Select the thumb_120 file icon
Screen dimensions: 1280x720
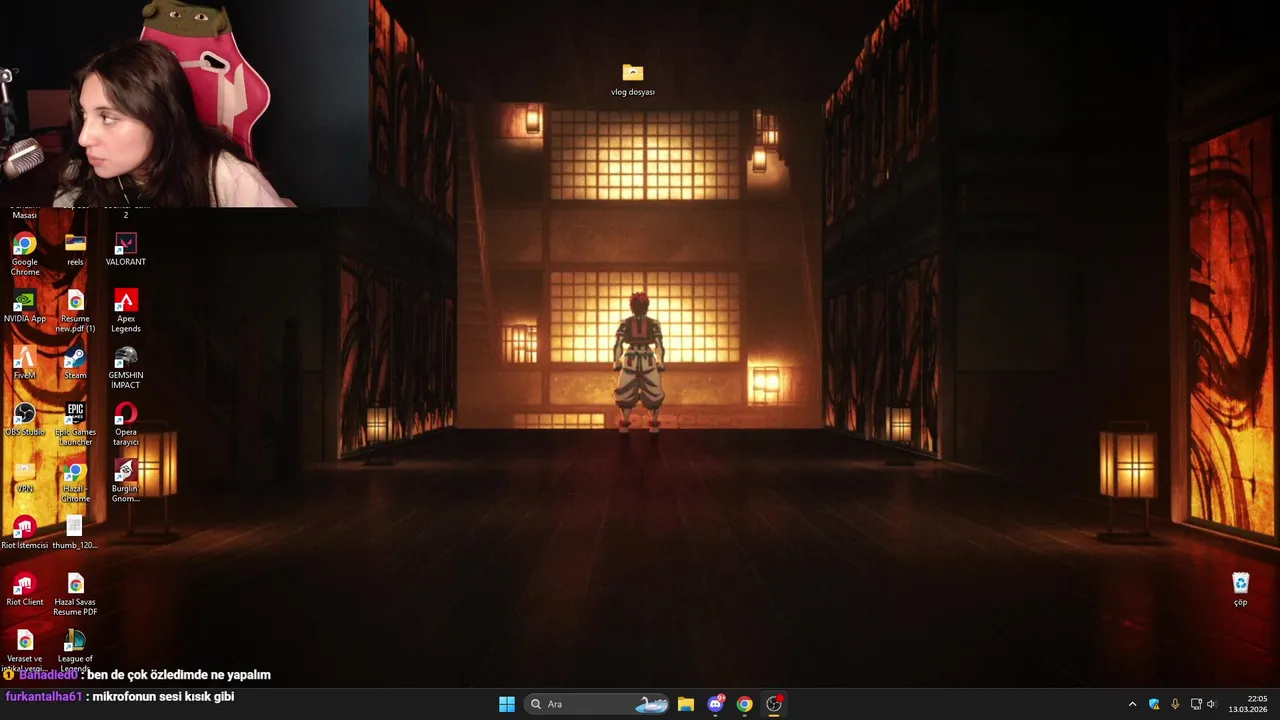[75, 533]
